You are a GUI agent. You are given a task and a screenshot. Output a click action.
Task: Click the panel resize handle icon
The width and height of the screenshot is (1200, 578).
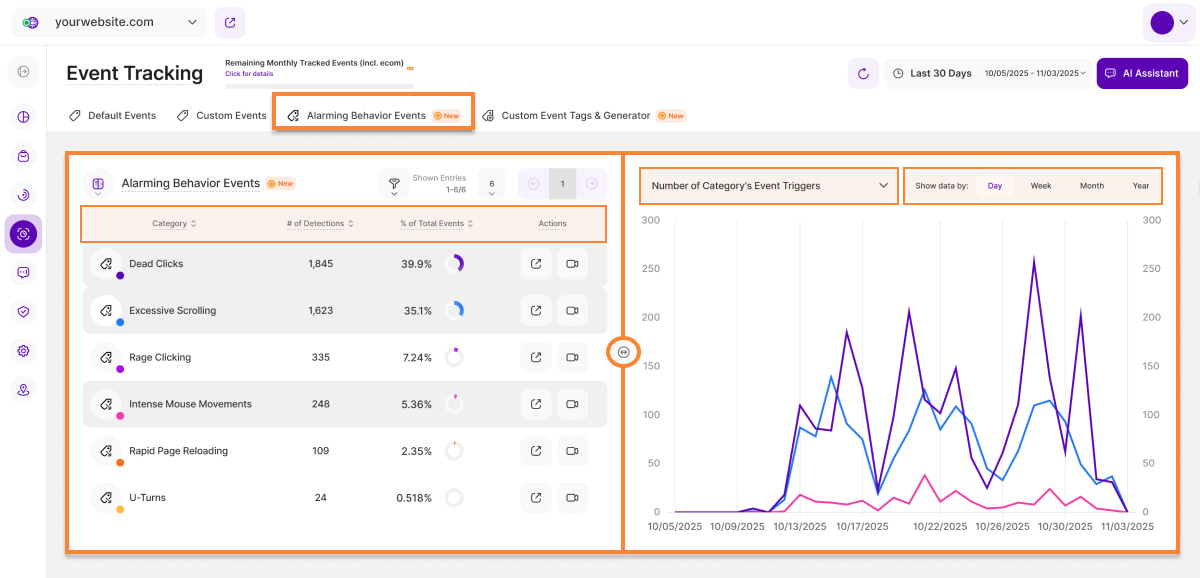[x=623, y=352]
